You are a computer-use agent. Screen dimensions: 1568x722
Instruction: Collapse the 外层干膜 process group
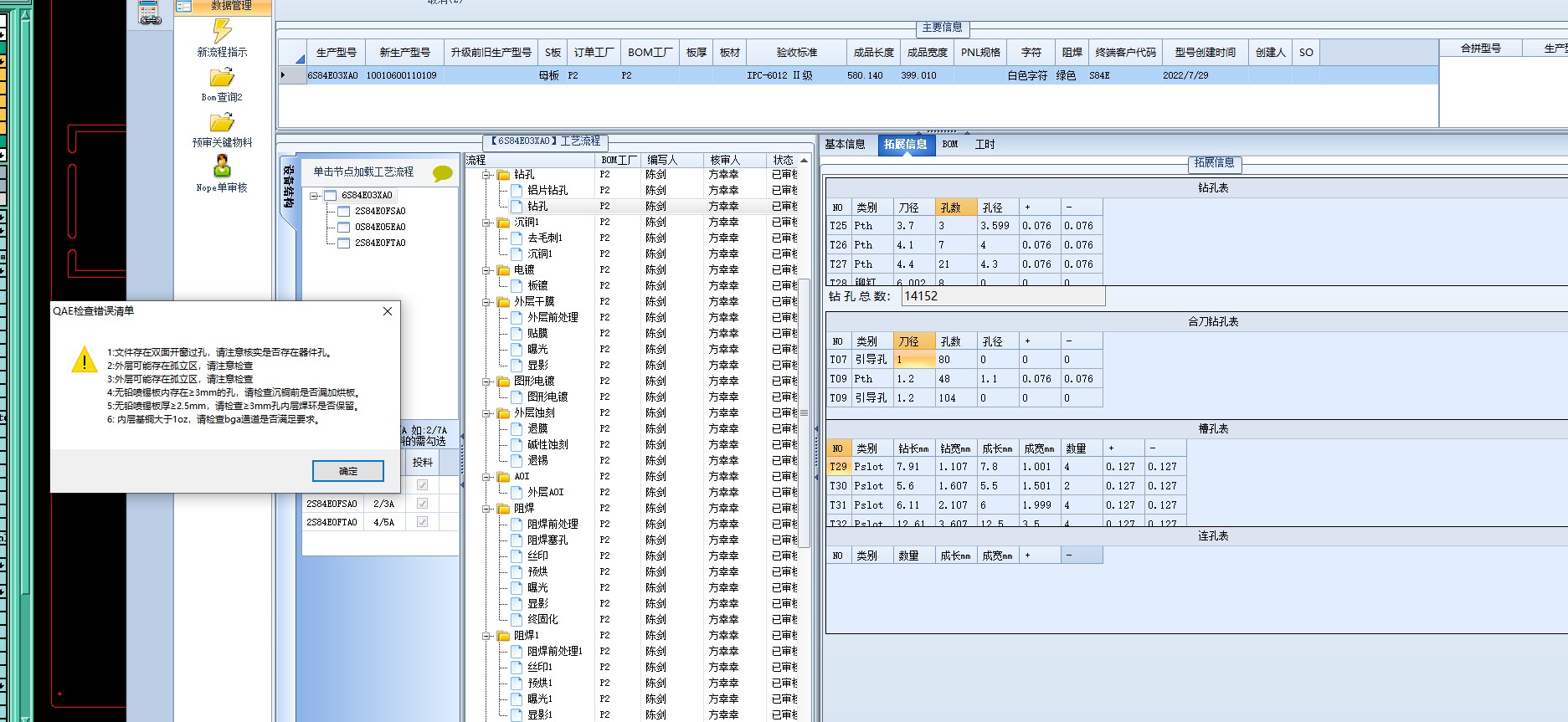point(486,302)
